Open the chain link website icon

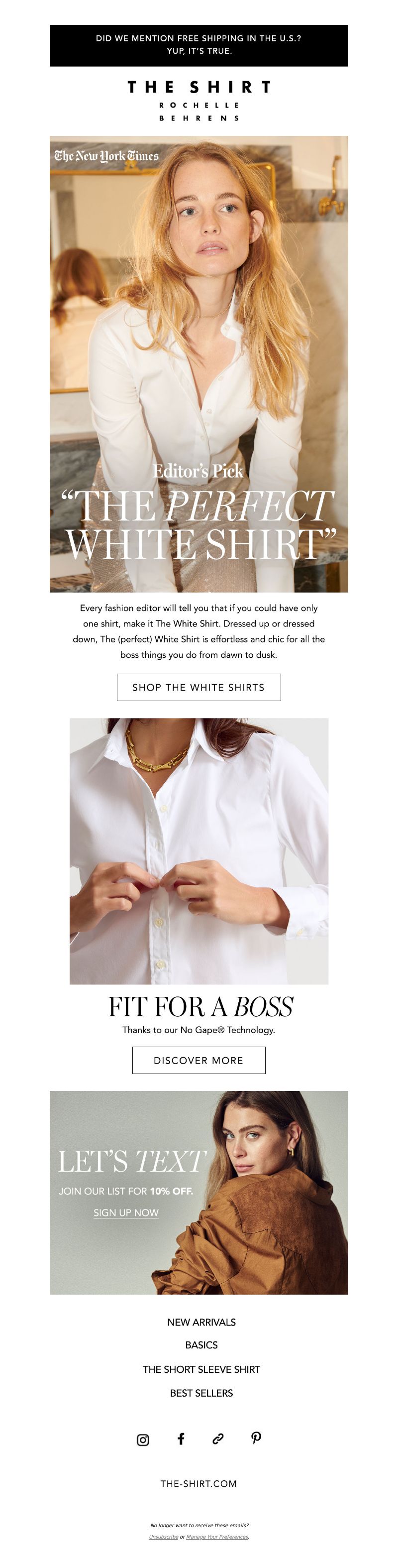(218, 1439)
